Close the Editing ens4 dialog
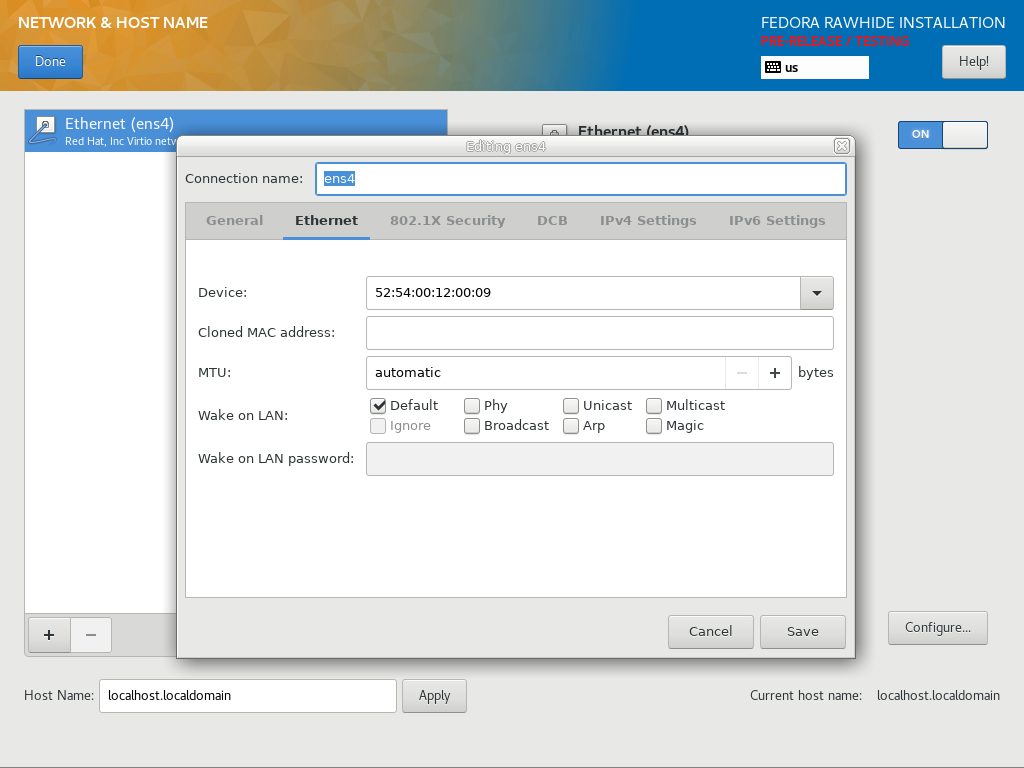1024x768 pixels. (x=842, y=146)
